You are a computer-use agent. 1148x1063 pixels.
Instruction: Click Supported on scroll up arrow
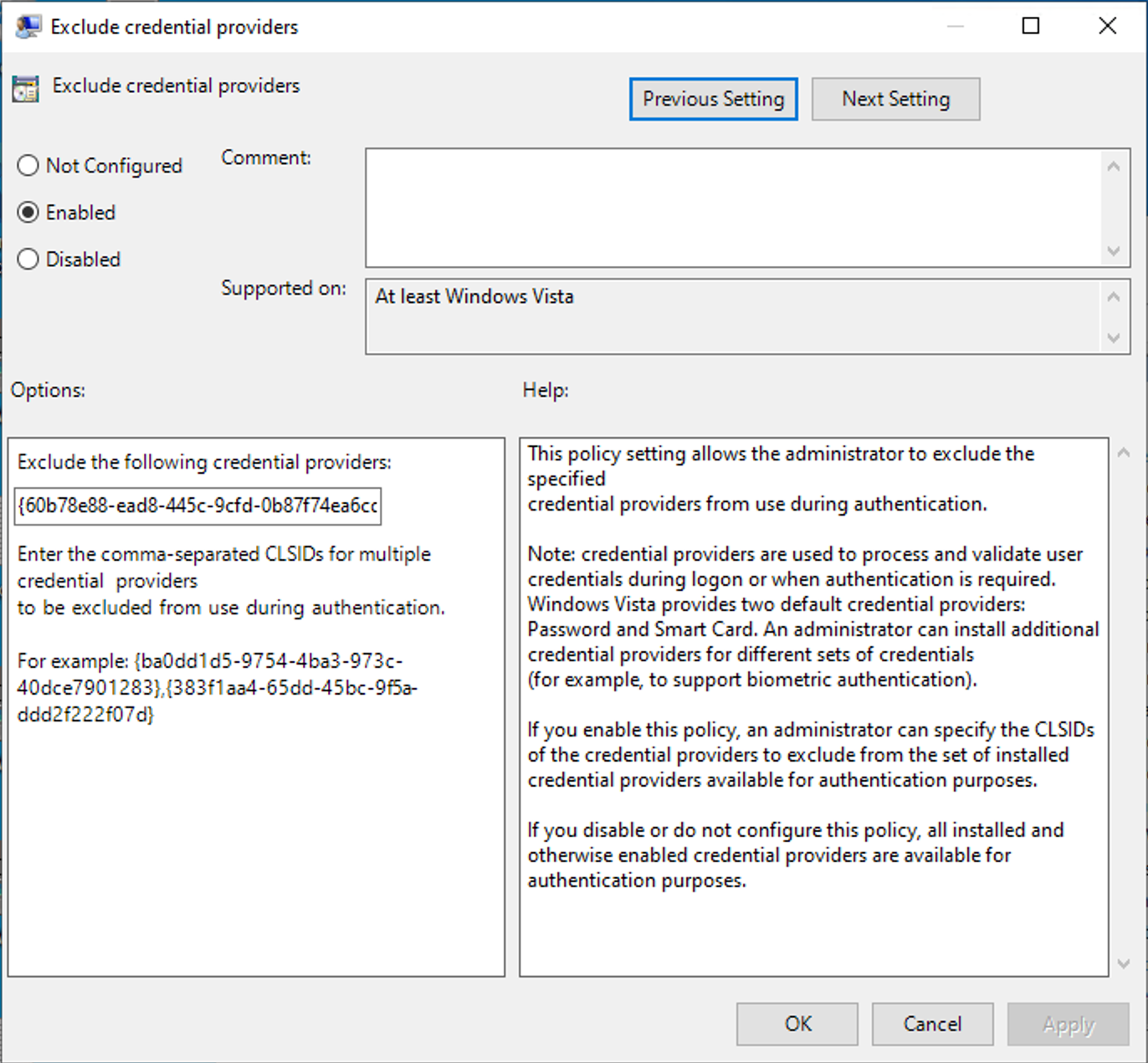coord(1114,296)
